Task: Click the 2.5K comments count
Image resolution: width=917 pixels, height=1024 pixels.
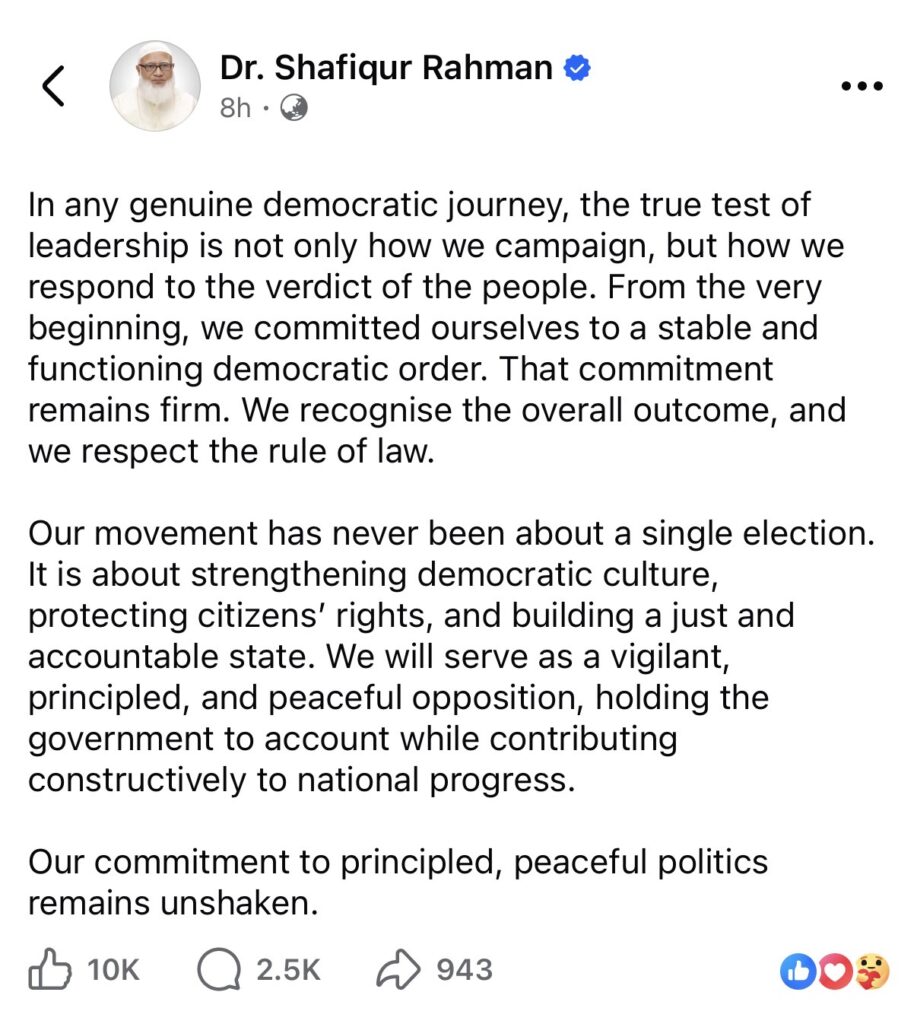Action: click(288, 969)
